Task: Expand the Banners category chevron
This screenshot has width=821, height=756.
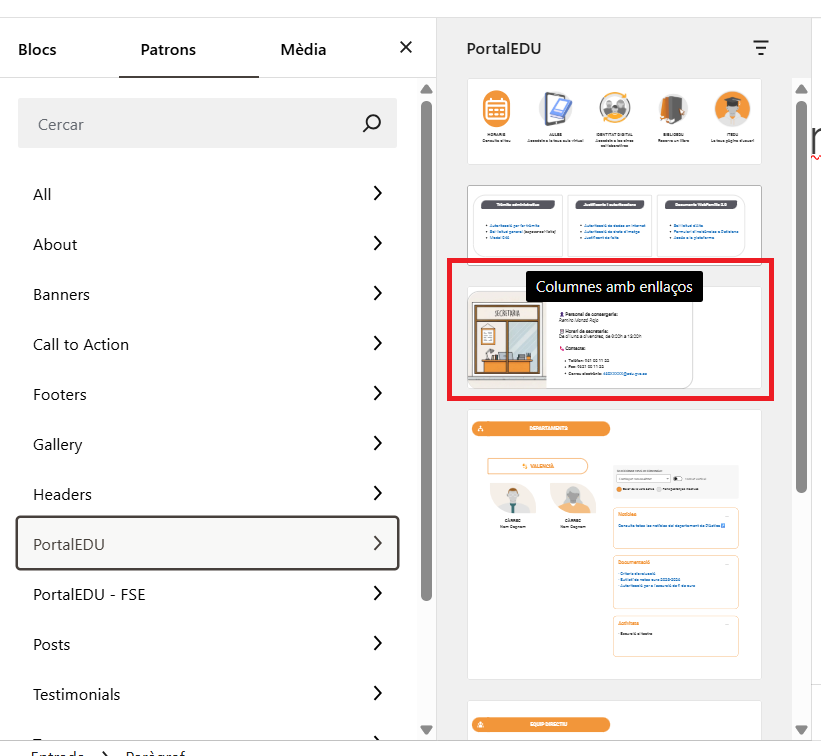Action: [x=377, y=294]
